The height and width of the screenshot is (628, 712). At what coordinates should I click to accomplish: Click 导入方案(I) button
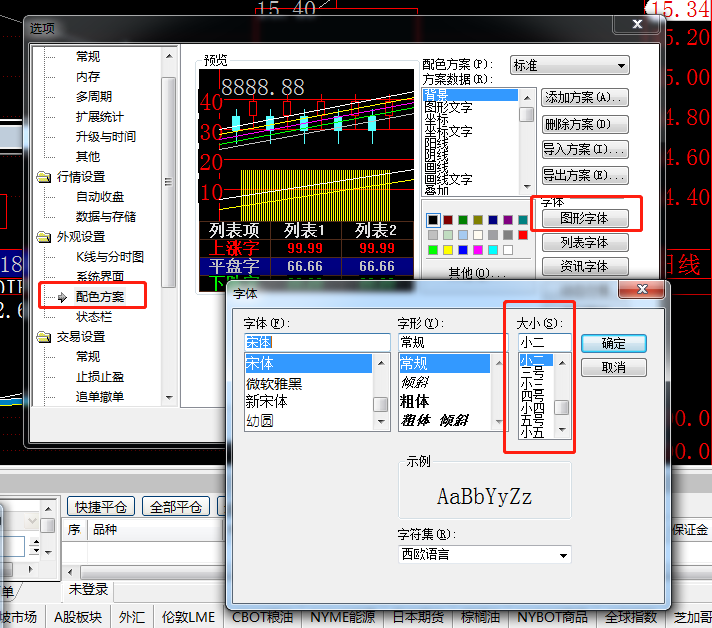pyautogui.click(x=585, y=149)
